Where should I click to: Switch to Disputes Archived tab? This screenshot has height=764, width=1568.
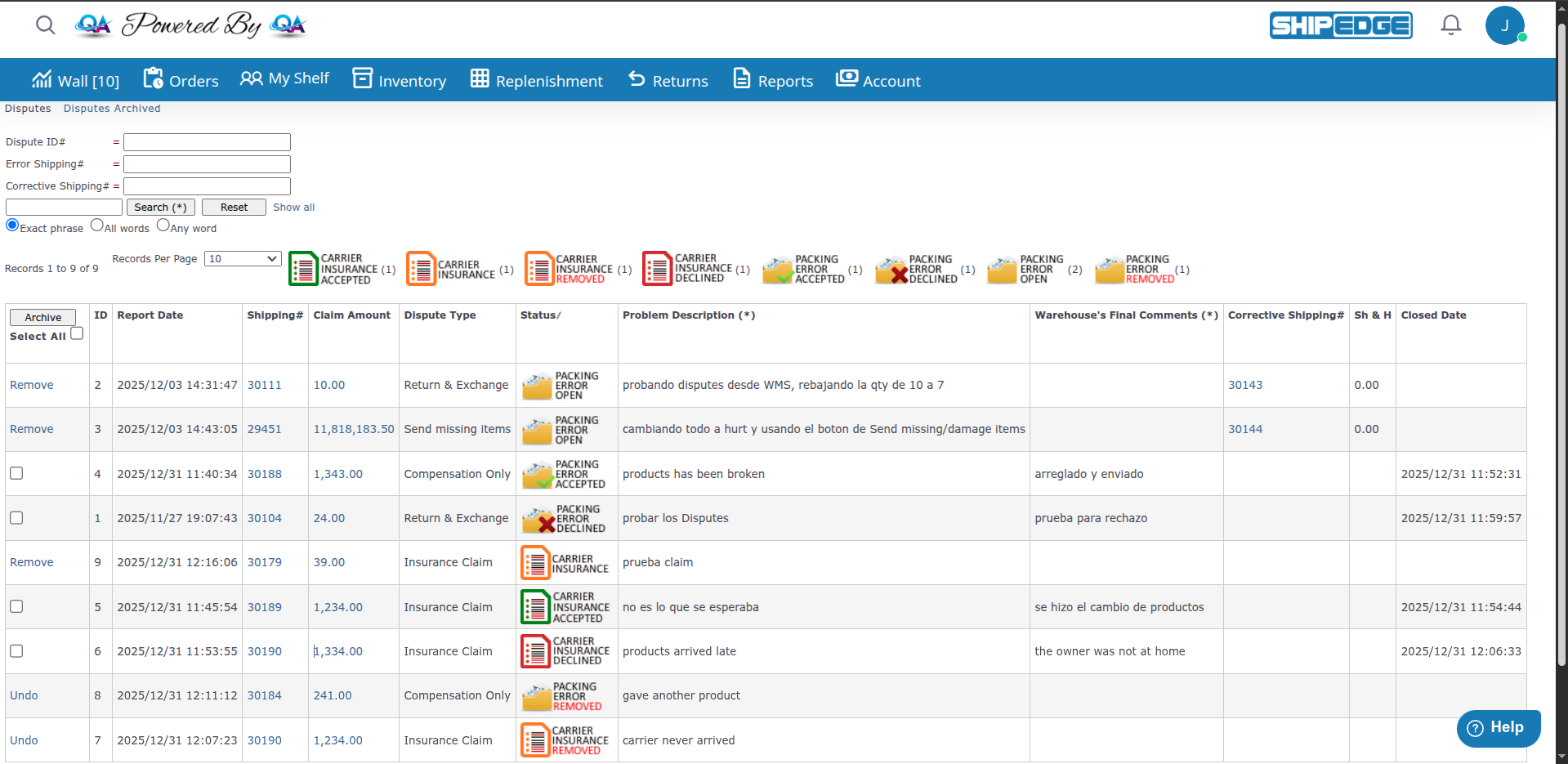(112, 109)
